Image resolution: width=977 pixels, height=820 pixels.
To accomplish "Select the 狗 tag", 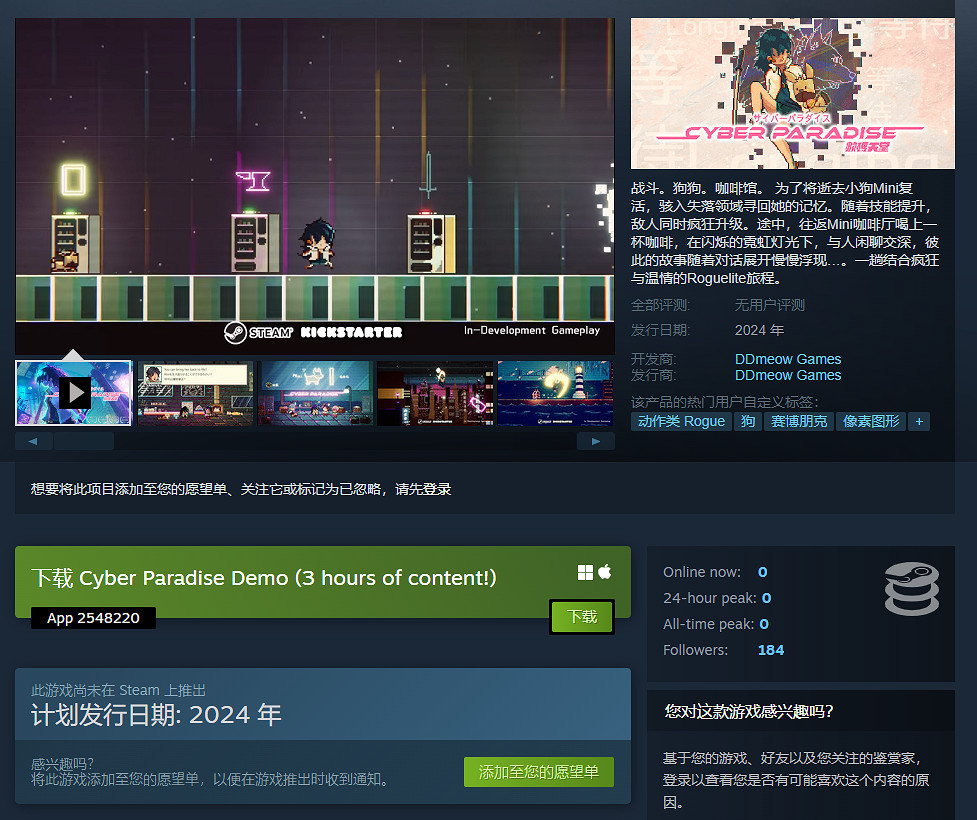I will 748,421.
